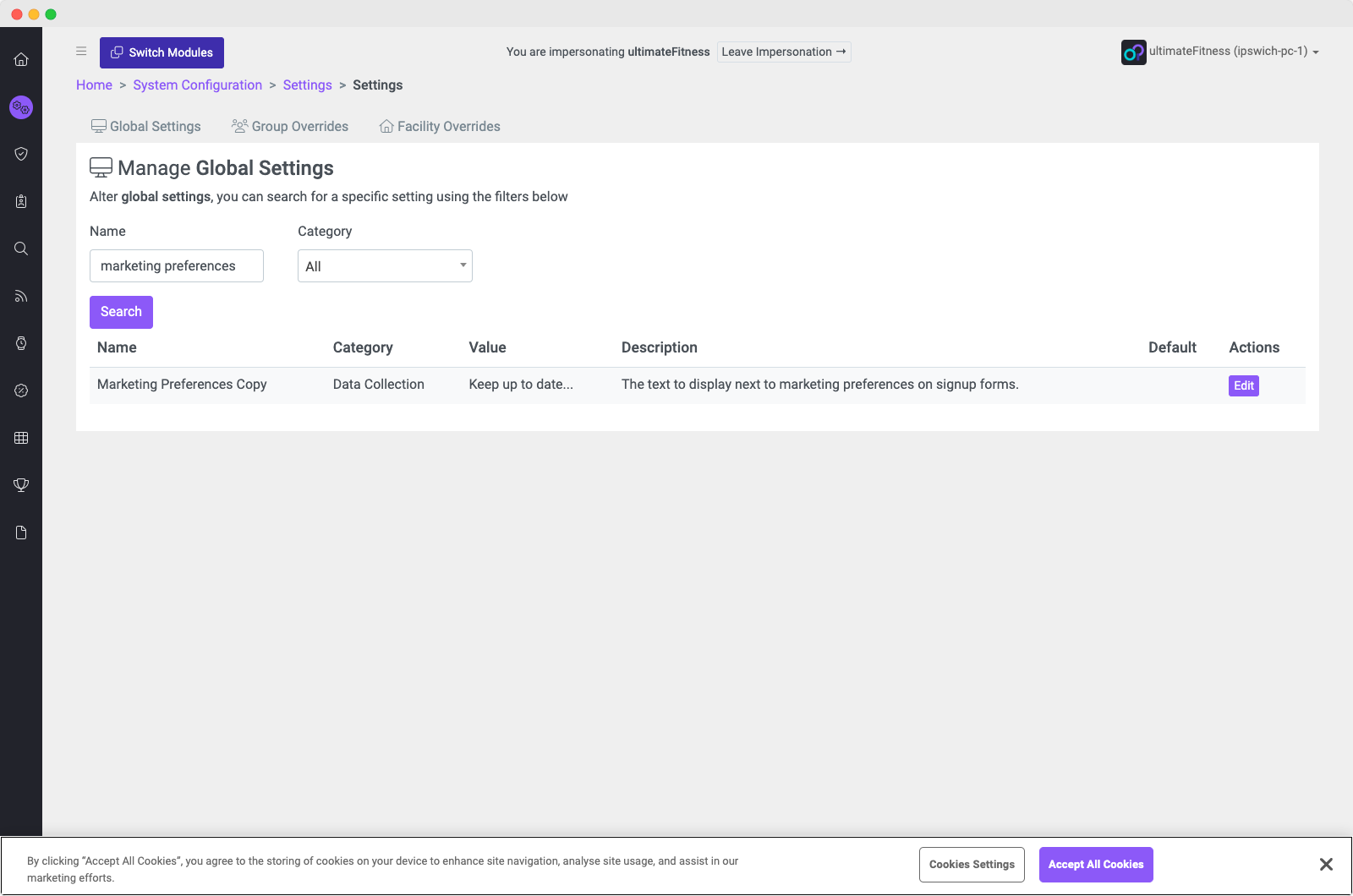Image resolution: width=1353 pixels, height=896 pixels.
Task: Edit Marketing Preferences Copy setting
Action: (x=1243, y=385)
